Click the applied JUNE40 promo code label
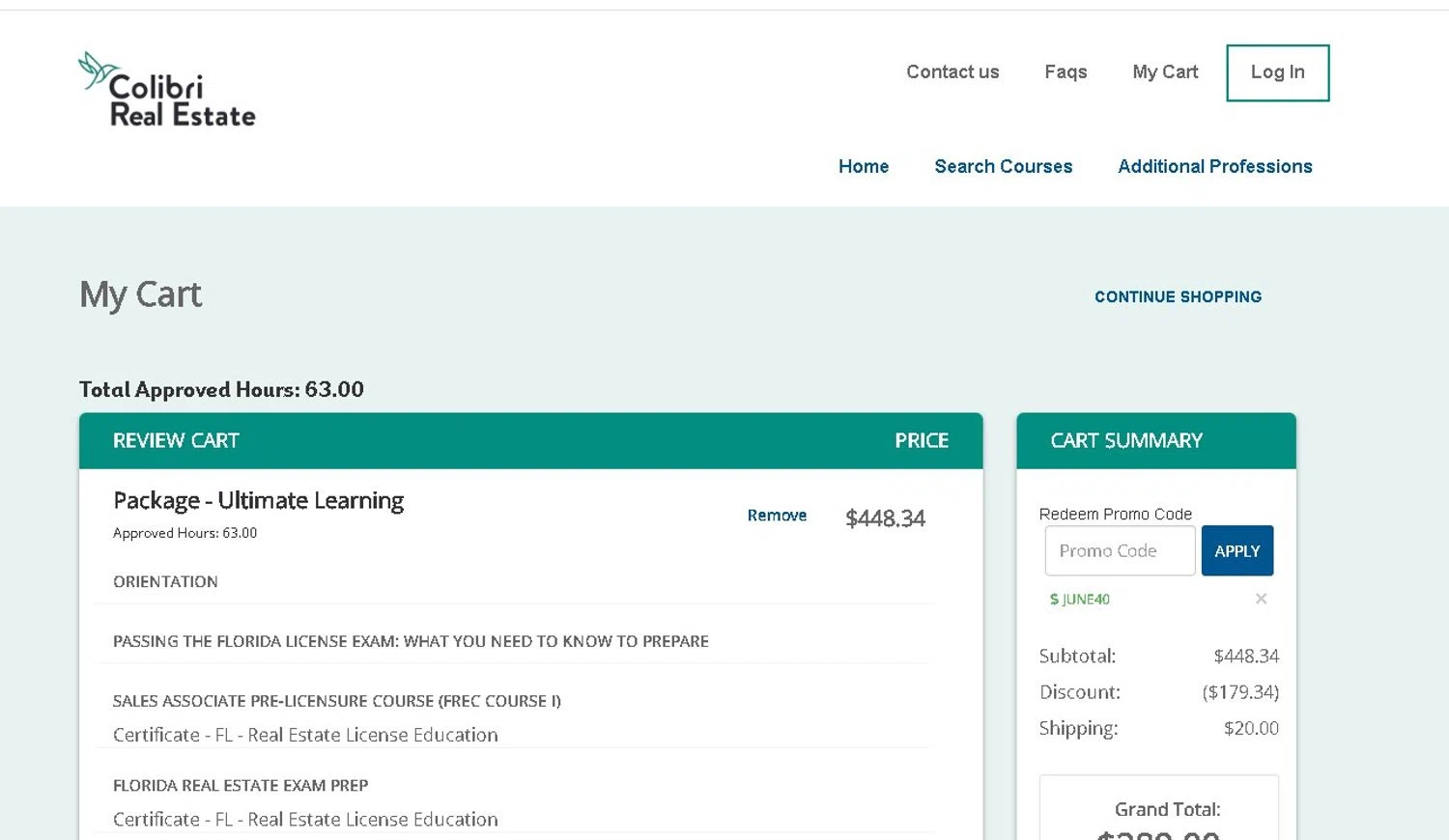This screenshot has height=840, width=1449. [x=1080, y=600]
